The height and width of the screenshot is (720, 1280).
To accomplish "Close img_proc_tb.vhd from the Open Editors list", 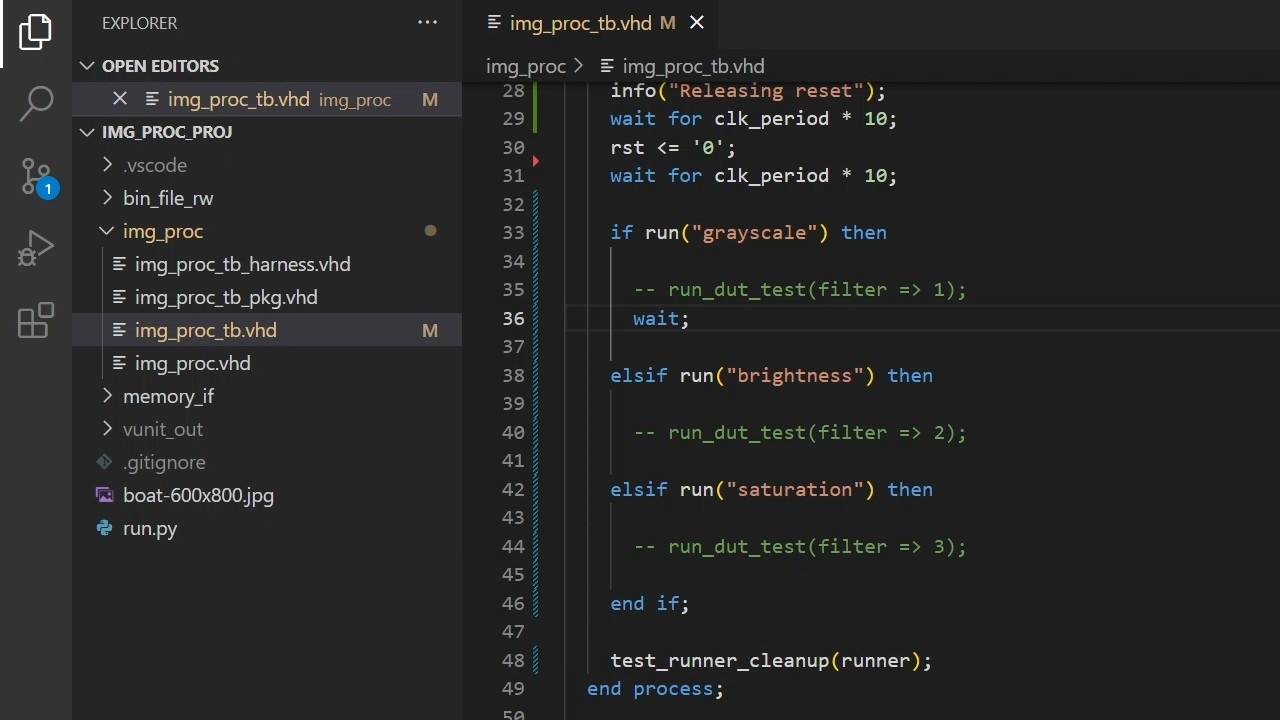I will (120, 99).
